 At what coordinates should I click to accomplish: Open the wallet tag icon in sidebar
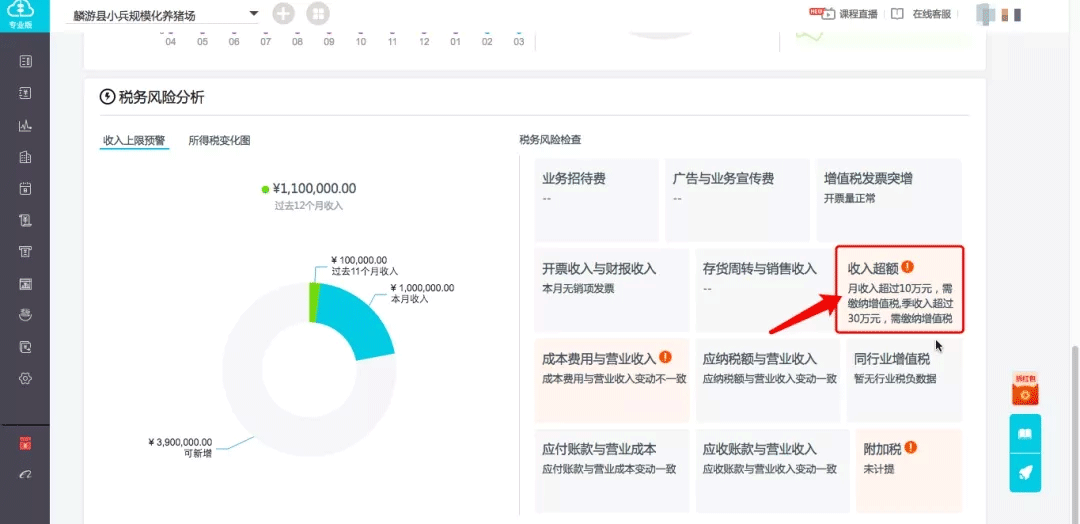(x=25, y=347)
